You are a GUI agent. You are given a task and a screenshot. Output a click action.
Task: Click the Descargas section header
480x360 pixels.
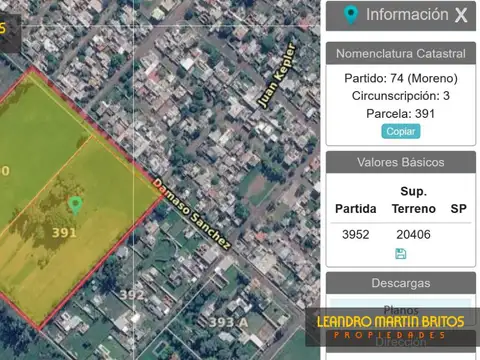coord(401,283)
